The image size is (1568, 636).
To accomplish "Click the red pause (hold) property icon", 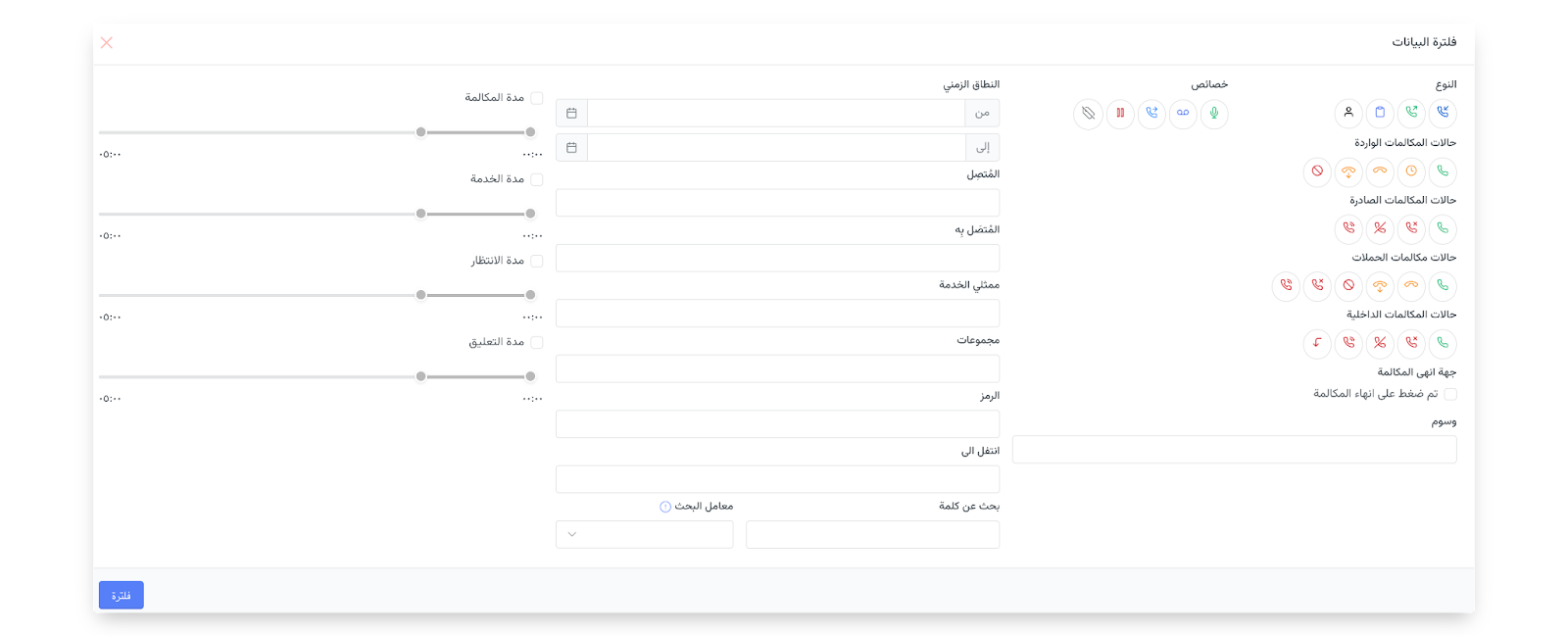I will click(1120, 113).
